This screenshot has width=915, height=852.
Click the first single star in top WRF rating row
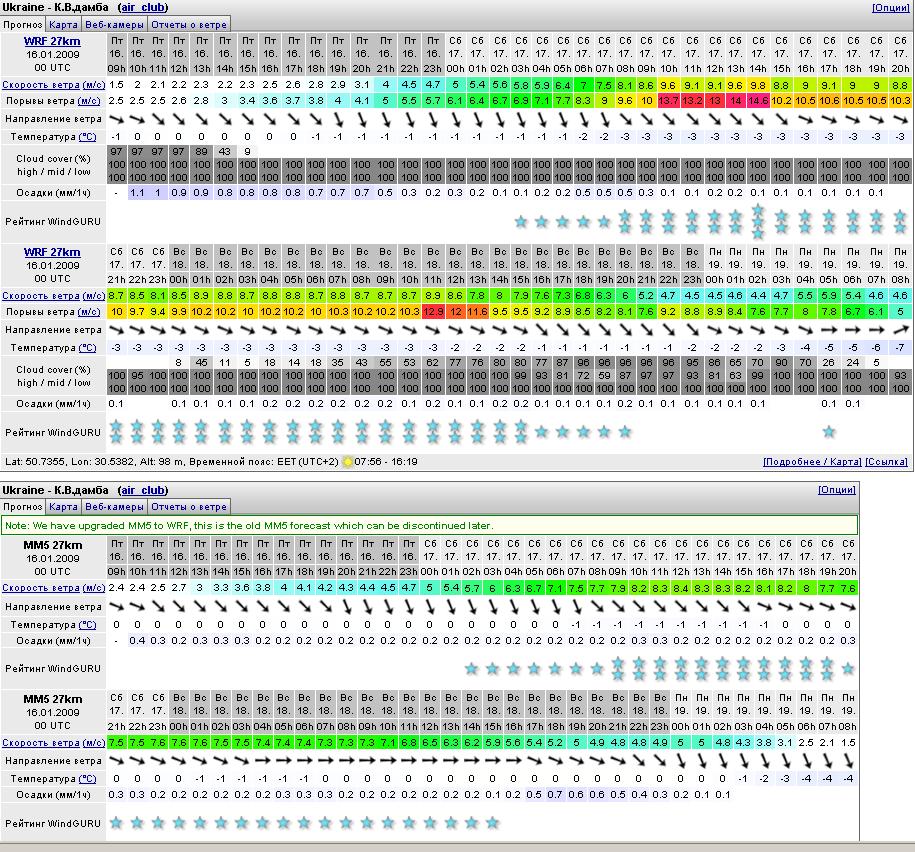[520, 222]
